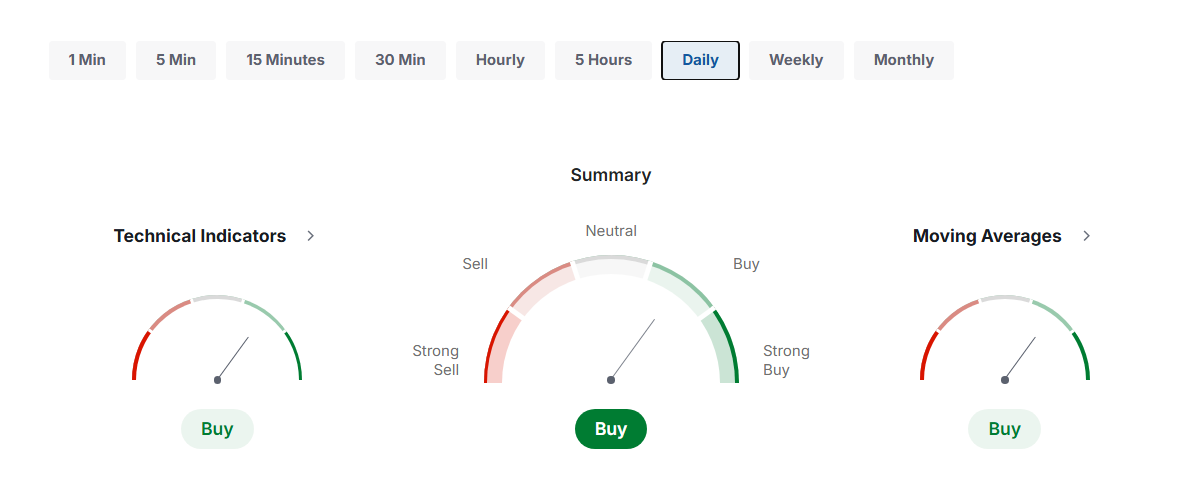Click the Summary gauge needle pointer
The image size is (1187, 486).
[633, 350]
